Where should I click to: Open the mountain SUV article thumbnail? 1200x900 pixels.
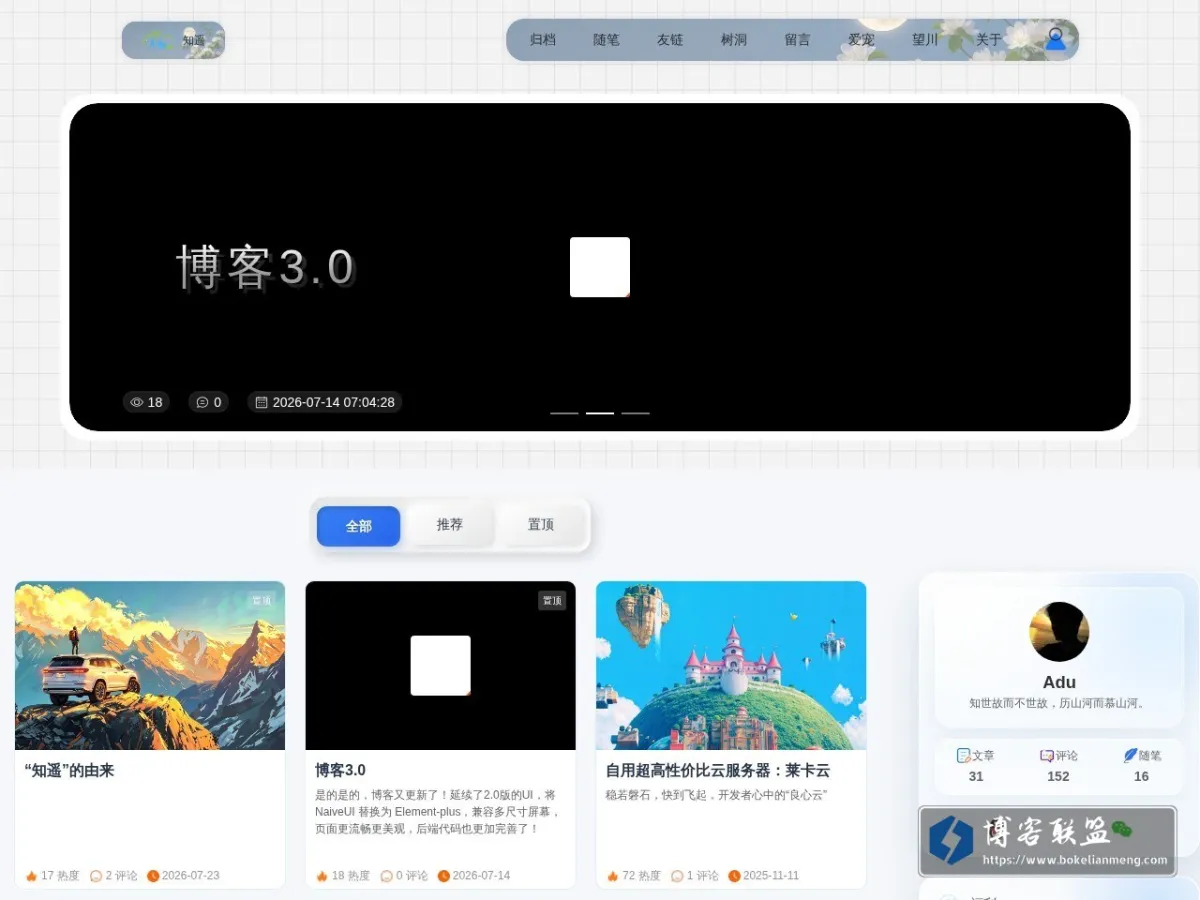coord(150,666)
